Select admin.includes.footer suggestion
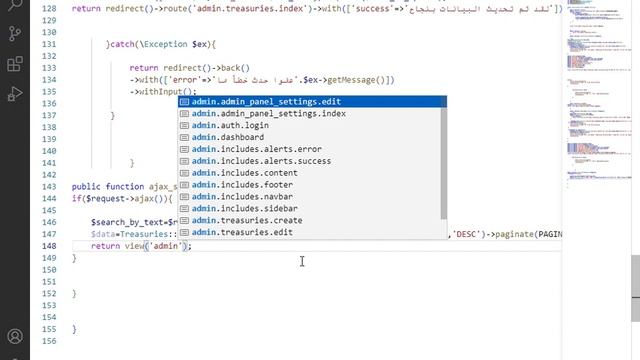This screenshot has width=640, height=360. coord(309,184)
